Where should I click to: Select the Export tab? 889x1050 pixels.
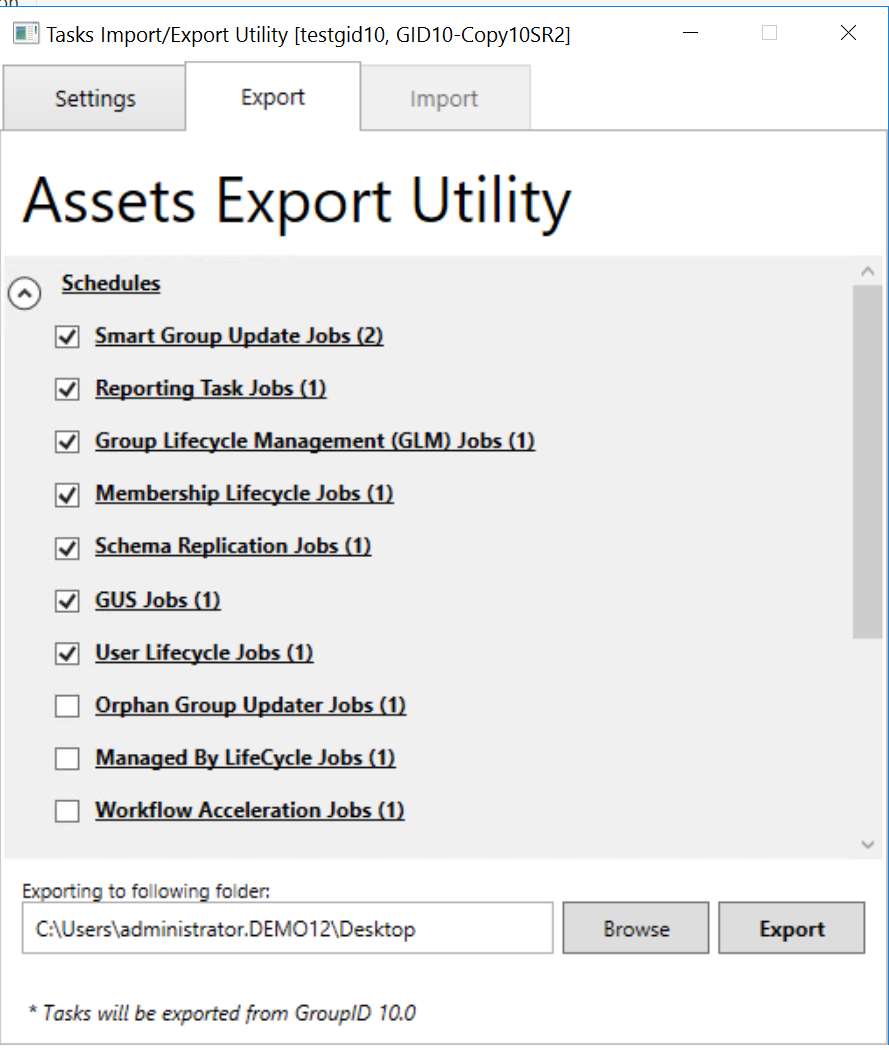pyautogui.click(x=272, y=97)
